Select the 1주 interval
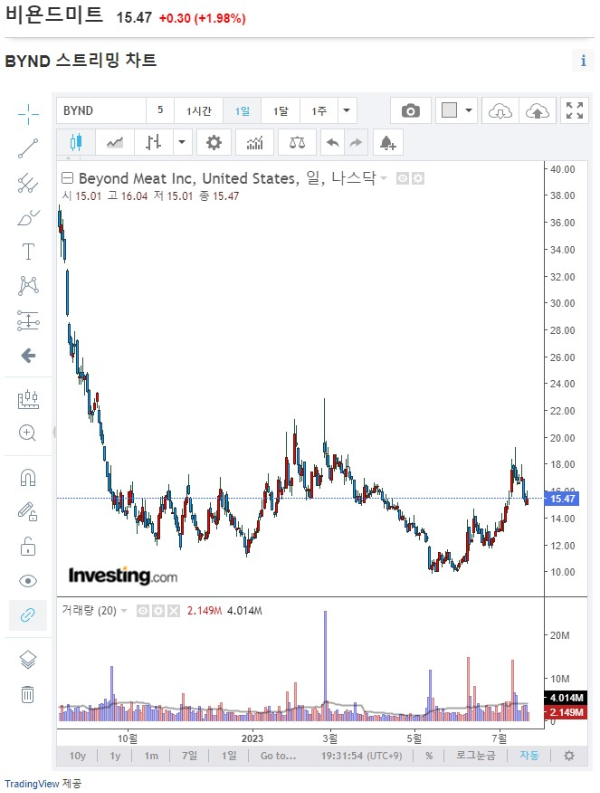The width and height of the screenshot is (600, 793). [x=319, y=111]
